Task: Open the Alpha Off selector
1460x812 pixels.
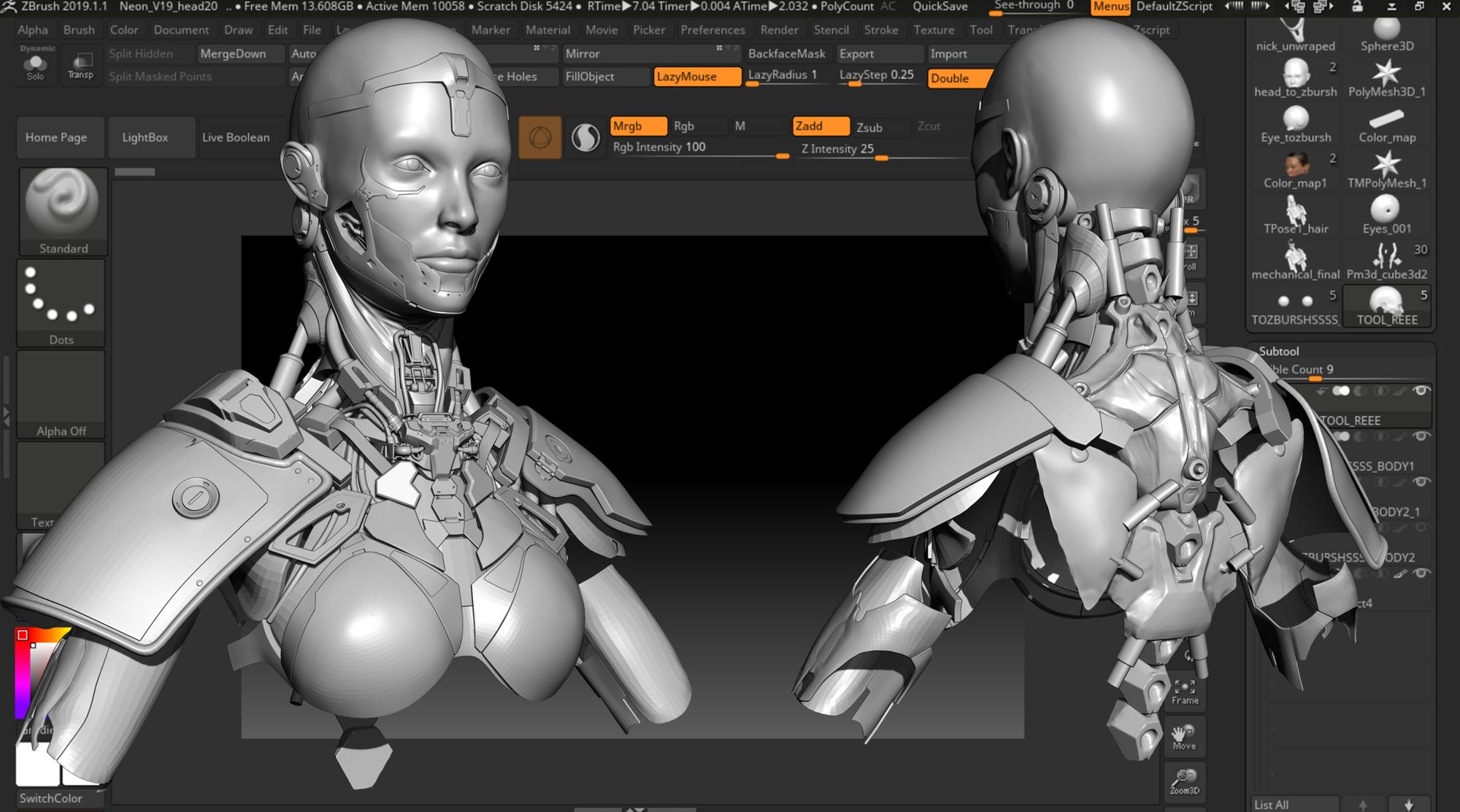Action: point(61,395)
